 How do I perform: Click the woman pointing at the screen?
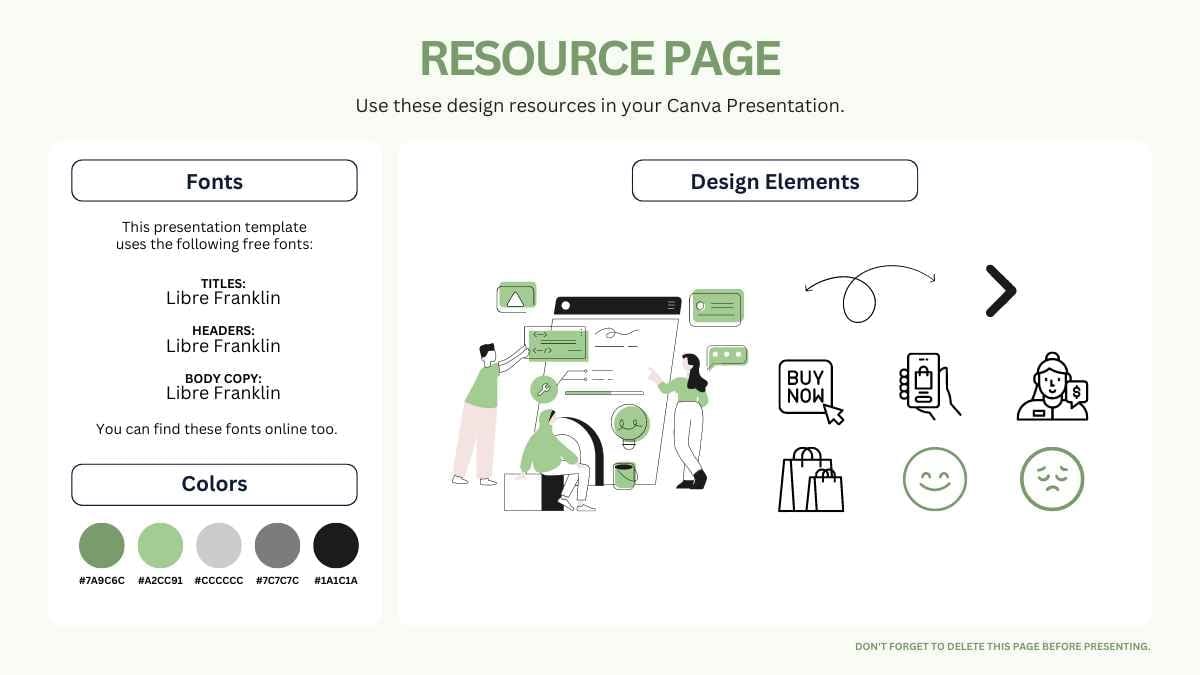tap(687, 420)
